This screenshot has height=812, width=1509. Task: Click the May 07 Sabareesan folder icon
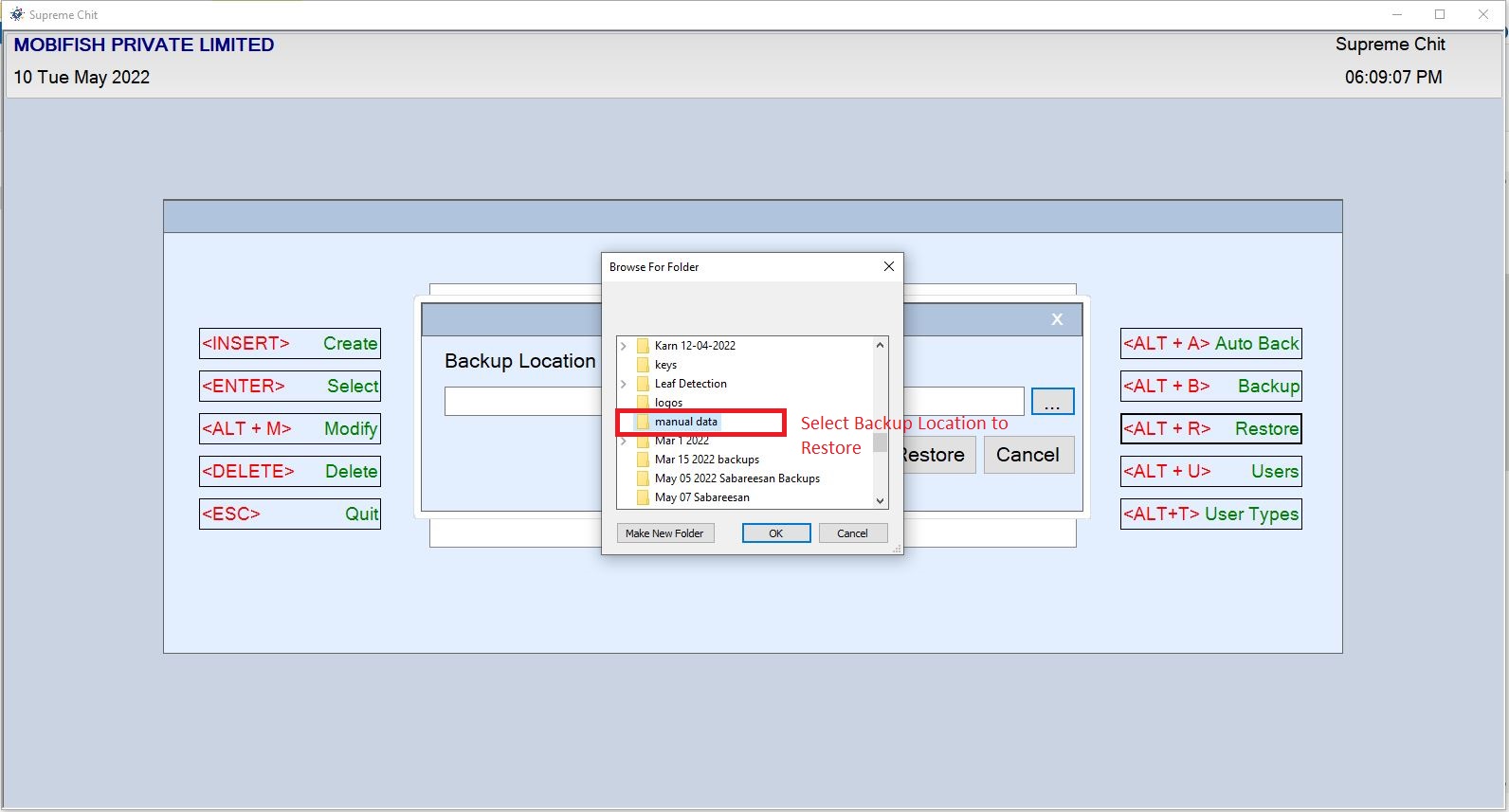click(x=643, y=497)
